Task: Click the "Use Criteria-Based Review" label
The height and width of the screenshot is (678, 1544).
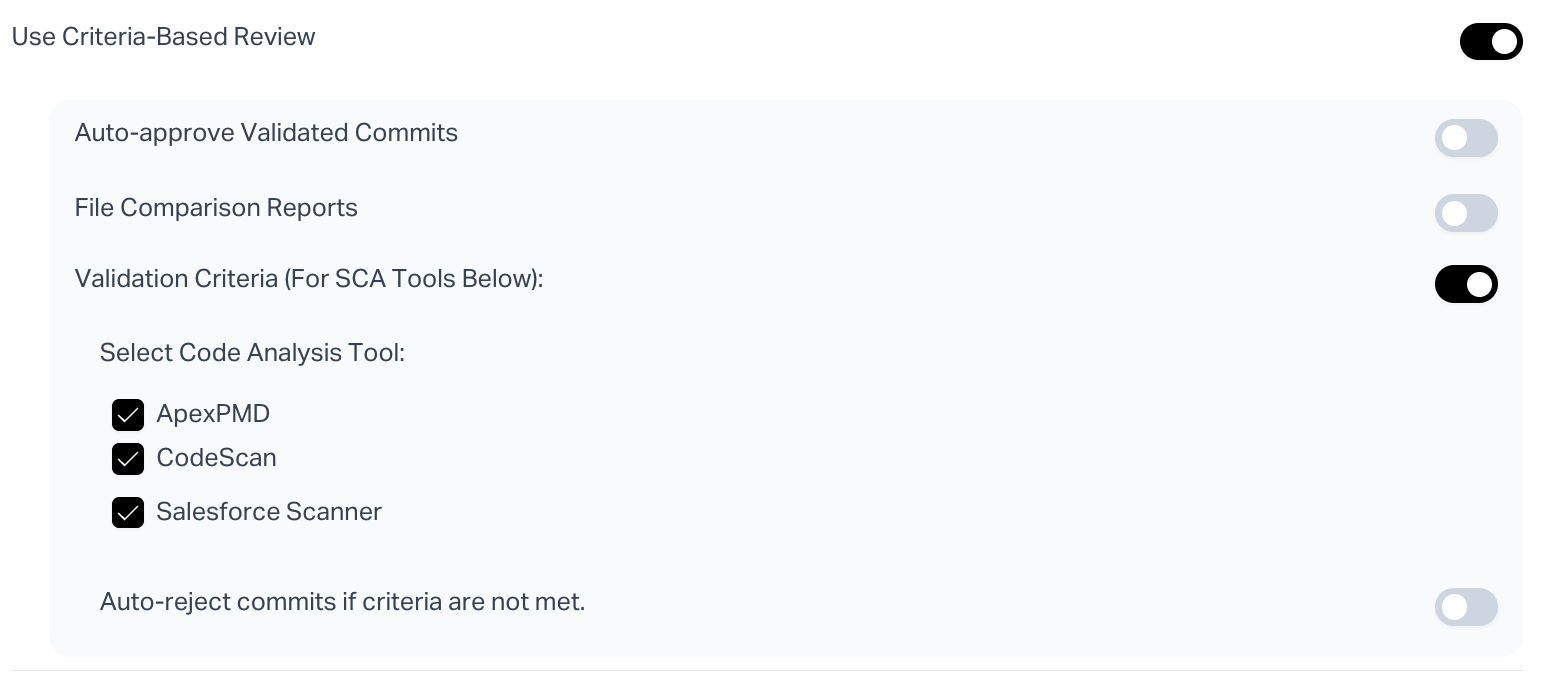Action: [x=163, y=37]
